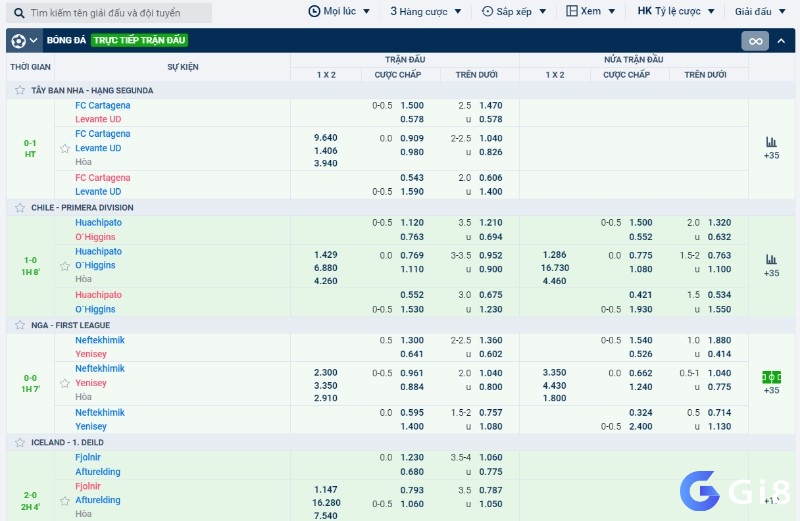Select Fjolnir 1X2 odds 1.147

pyautogui.click(x=326, y=490)
